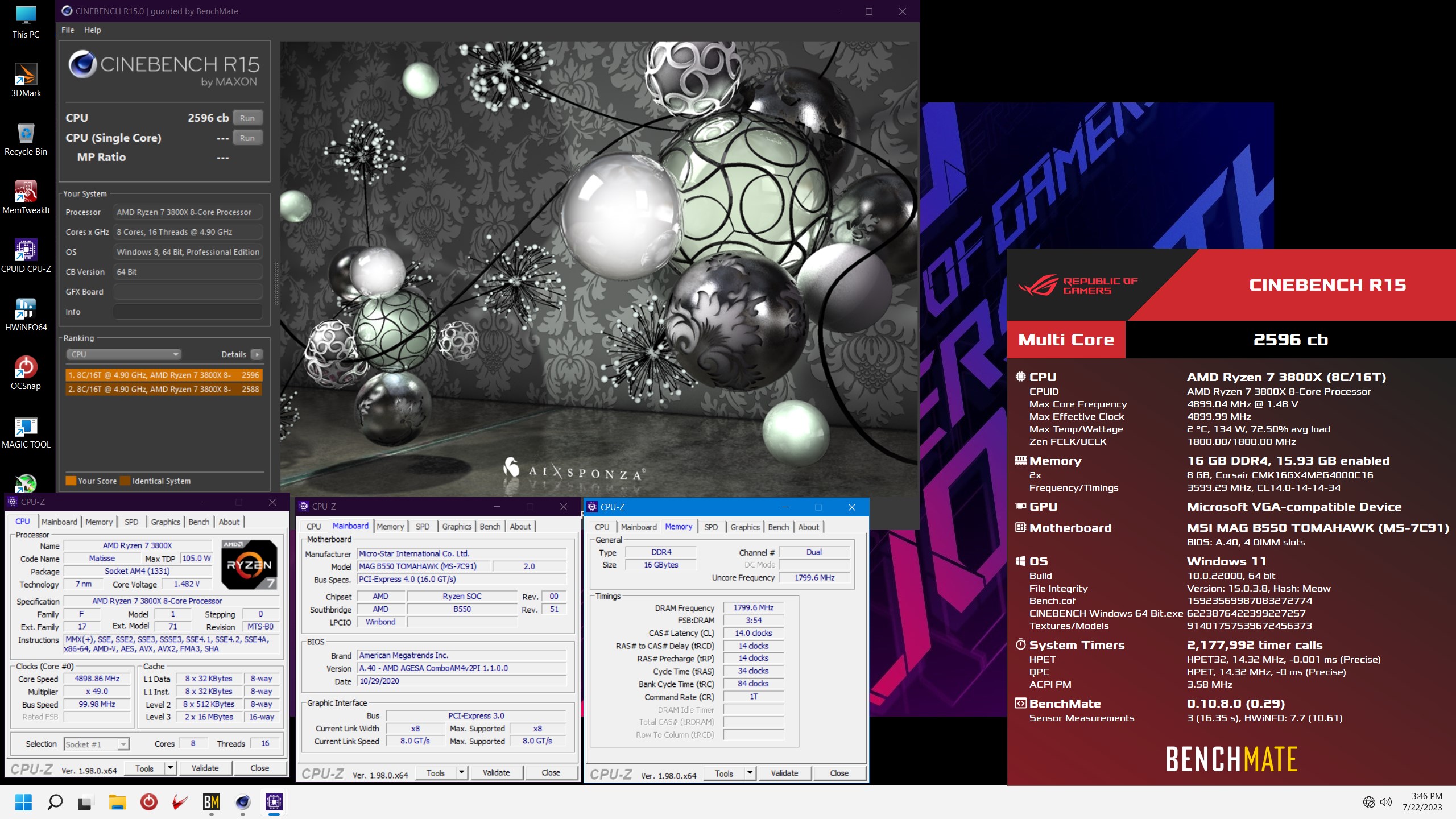Open OCSnap desktop shortcut
This screenshot has width=1456, height=819.
click(26, 374)
